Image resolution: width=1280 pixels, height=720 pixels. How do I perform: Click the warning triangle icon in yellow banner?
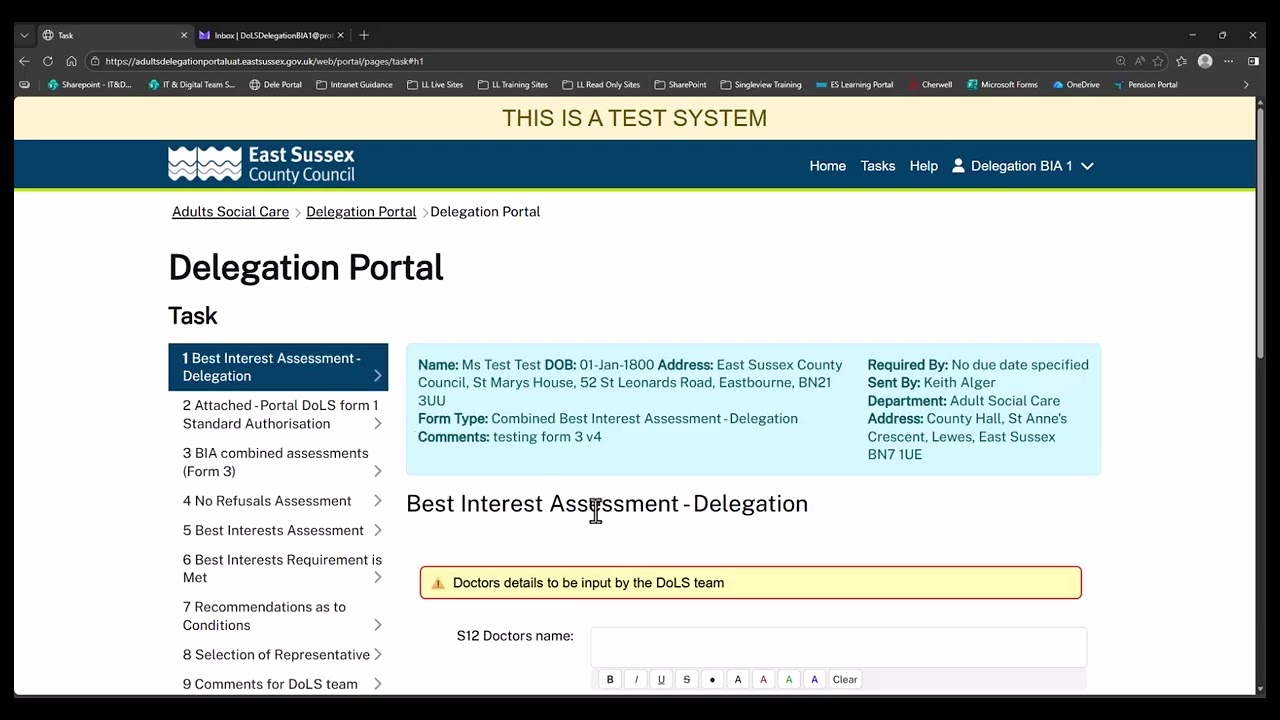[x=437, y=583]
